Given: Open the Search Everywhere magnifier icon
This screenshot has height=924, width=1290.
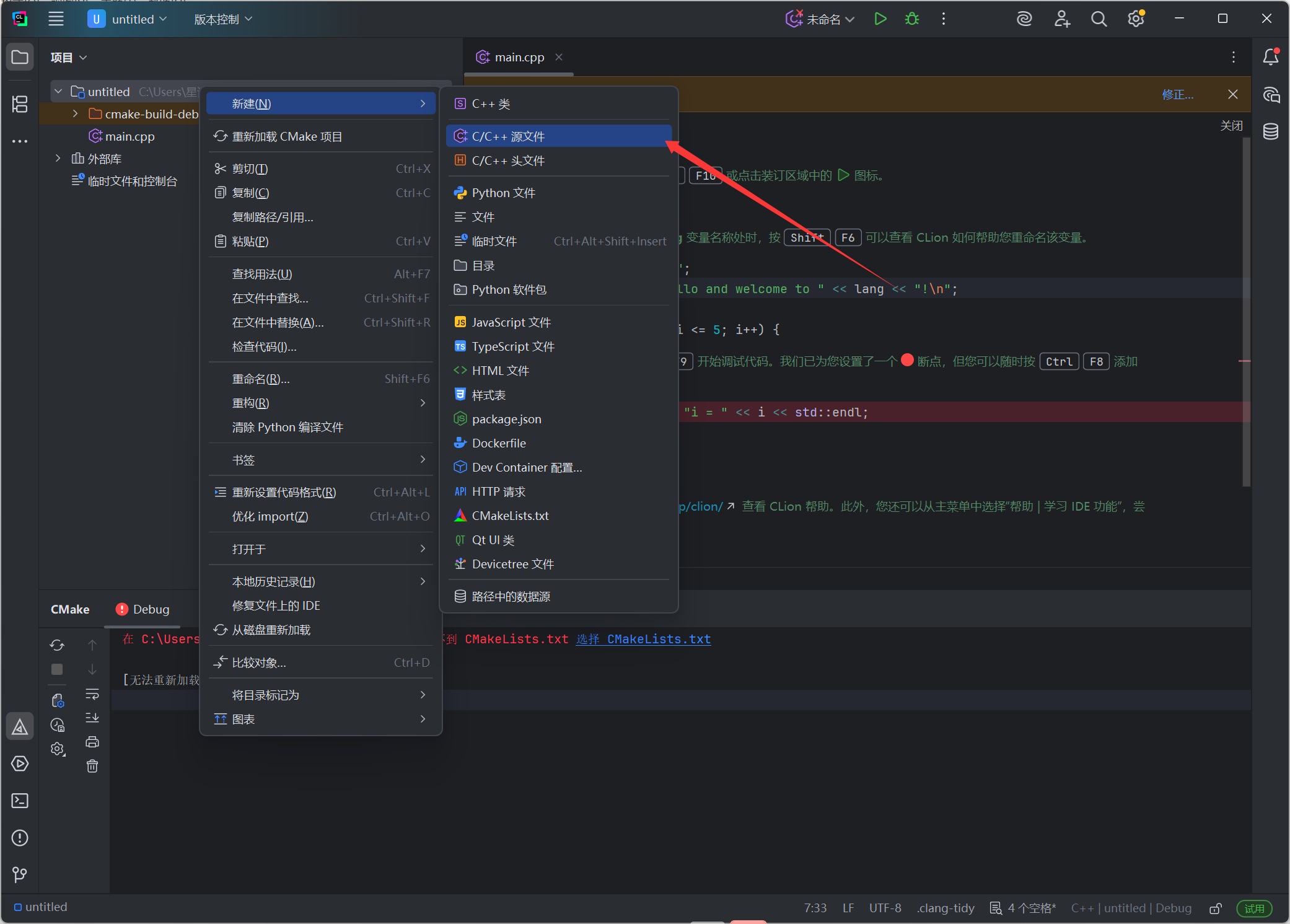Looking at the screenshot, I should coord(1099,19).
